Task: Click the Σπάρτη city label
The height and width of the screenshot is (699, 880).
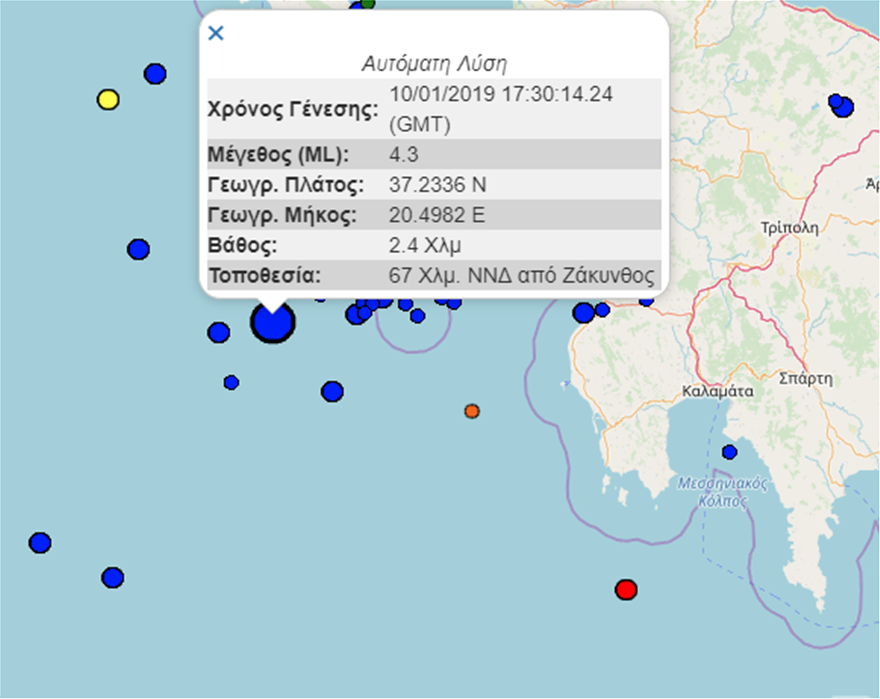Action: (806, 379)
